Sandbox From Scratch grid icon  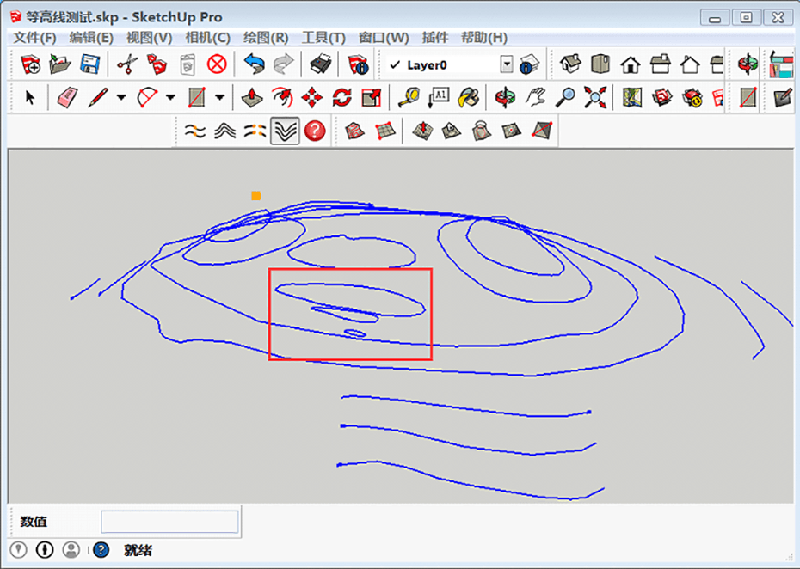tap(385, 131)
